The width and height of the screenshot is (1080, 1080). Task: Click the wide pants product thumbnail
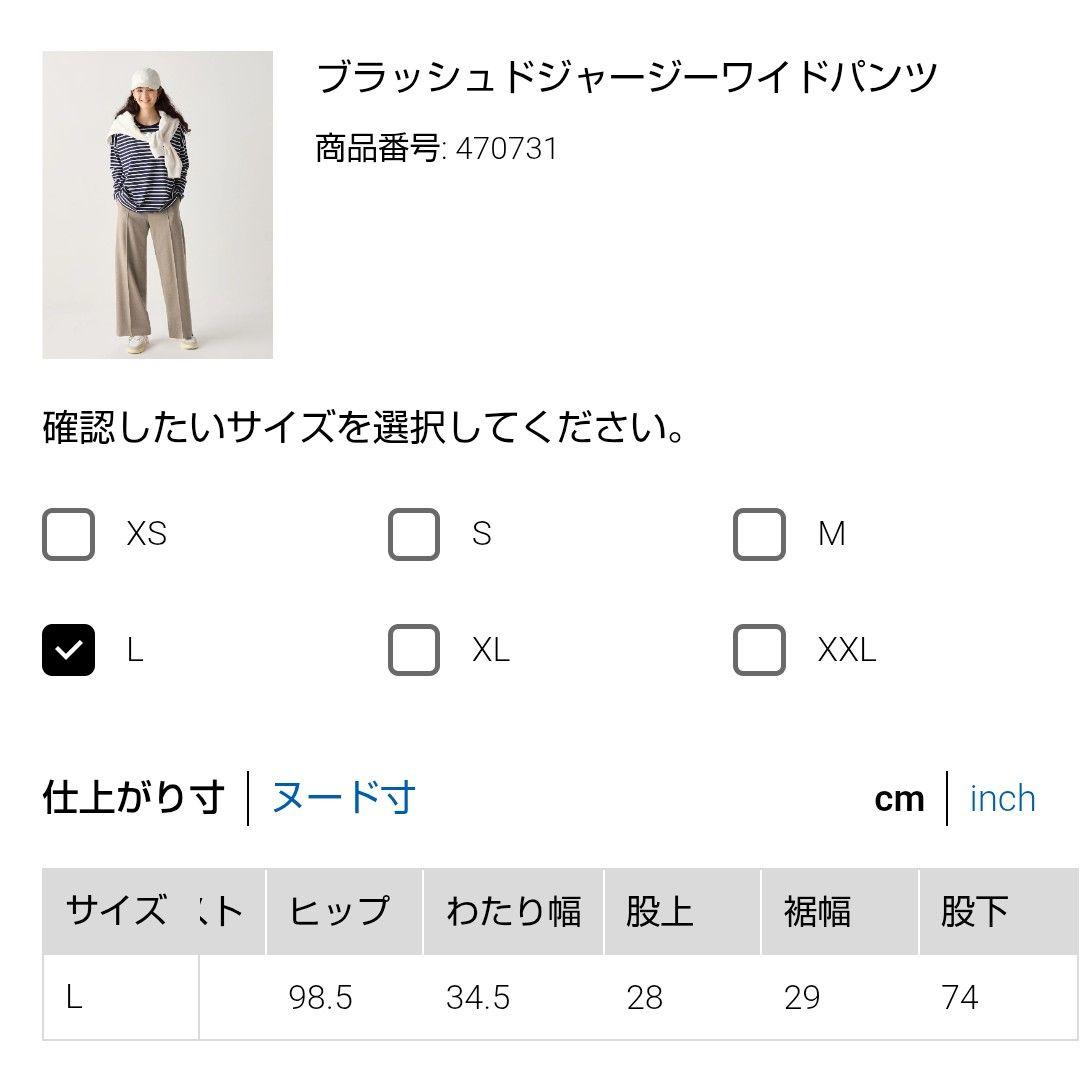[157, 205]
